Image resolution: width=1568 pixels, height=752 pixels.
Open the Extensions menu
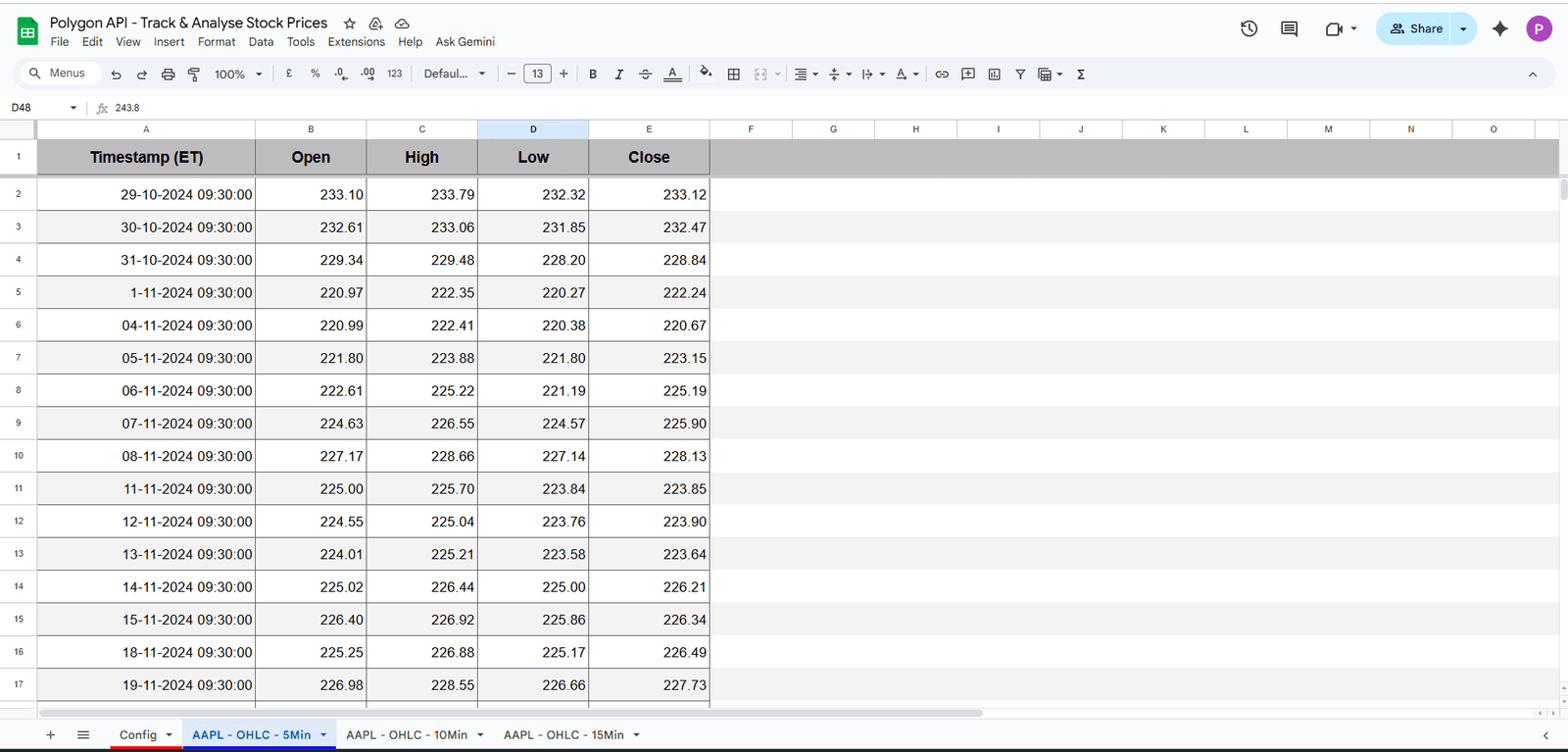(356, 42)
